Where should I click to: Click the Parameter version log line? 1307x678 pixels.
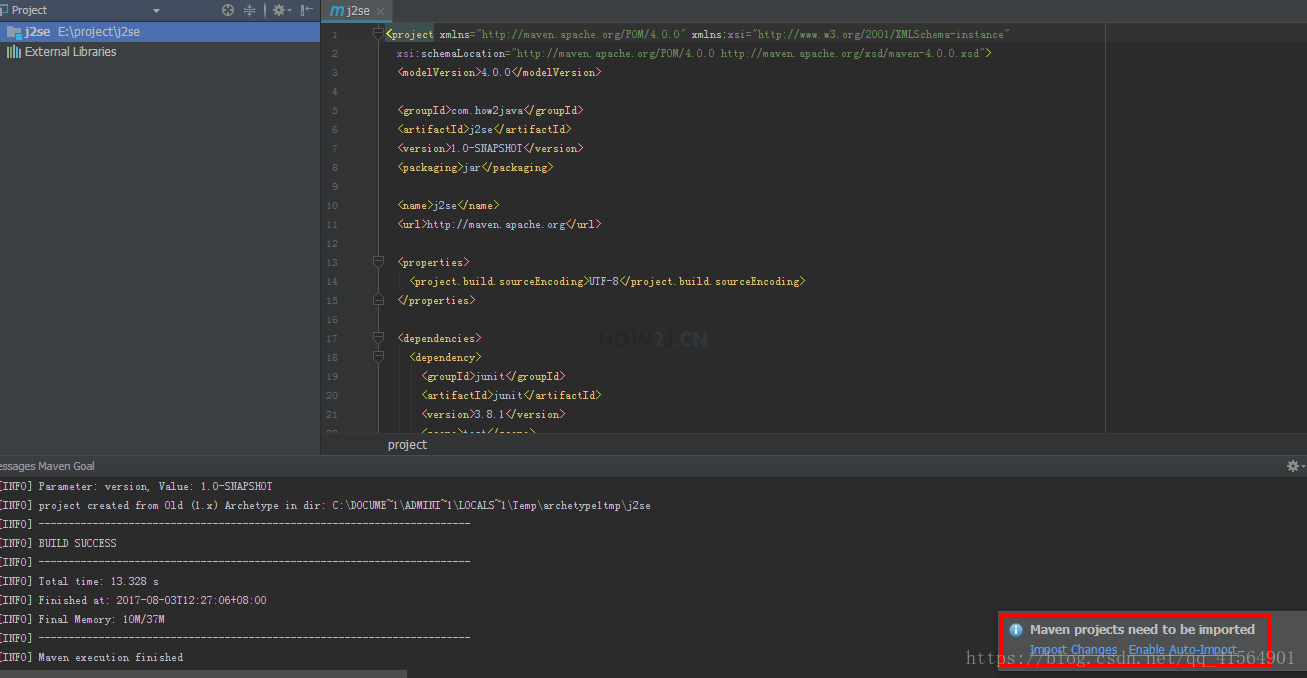[x=136, y=486]
